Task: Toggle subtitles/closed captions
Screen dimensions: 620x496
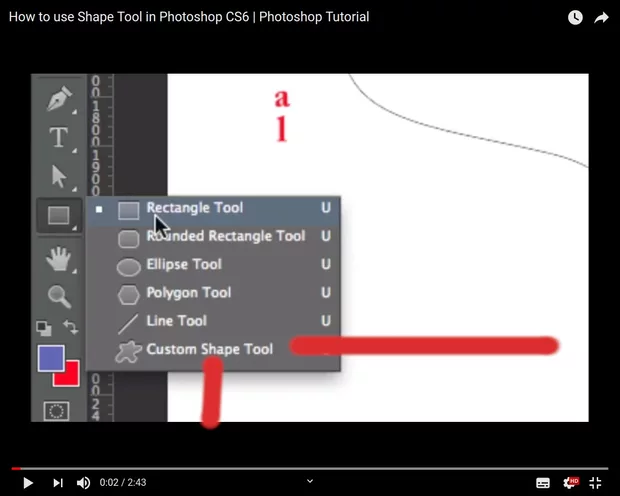Action: pyautogui.click(x=542, y=483)
